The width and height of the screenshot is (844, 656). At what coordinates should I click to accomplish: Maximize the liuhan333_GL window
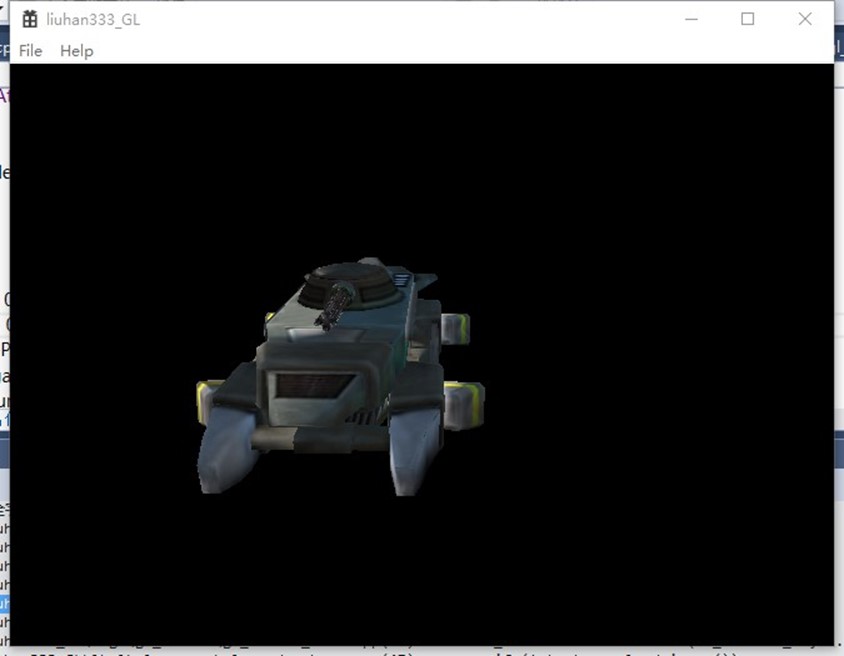[x=747, y=19]
